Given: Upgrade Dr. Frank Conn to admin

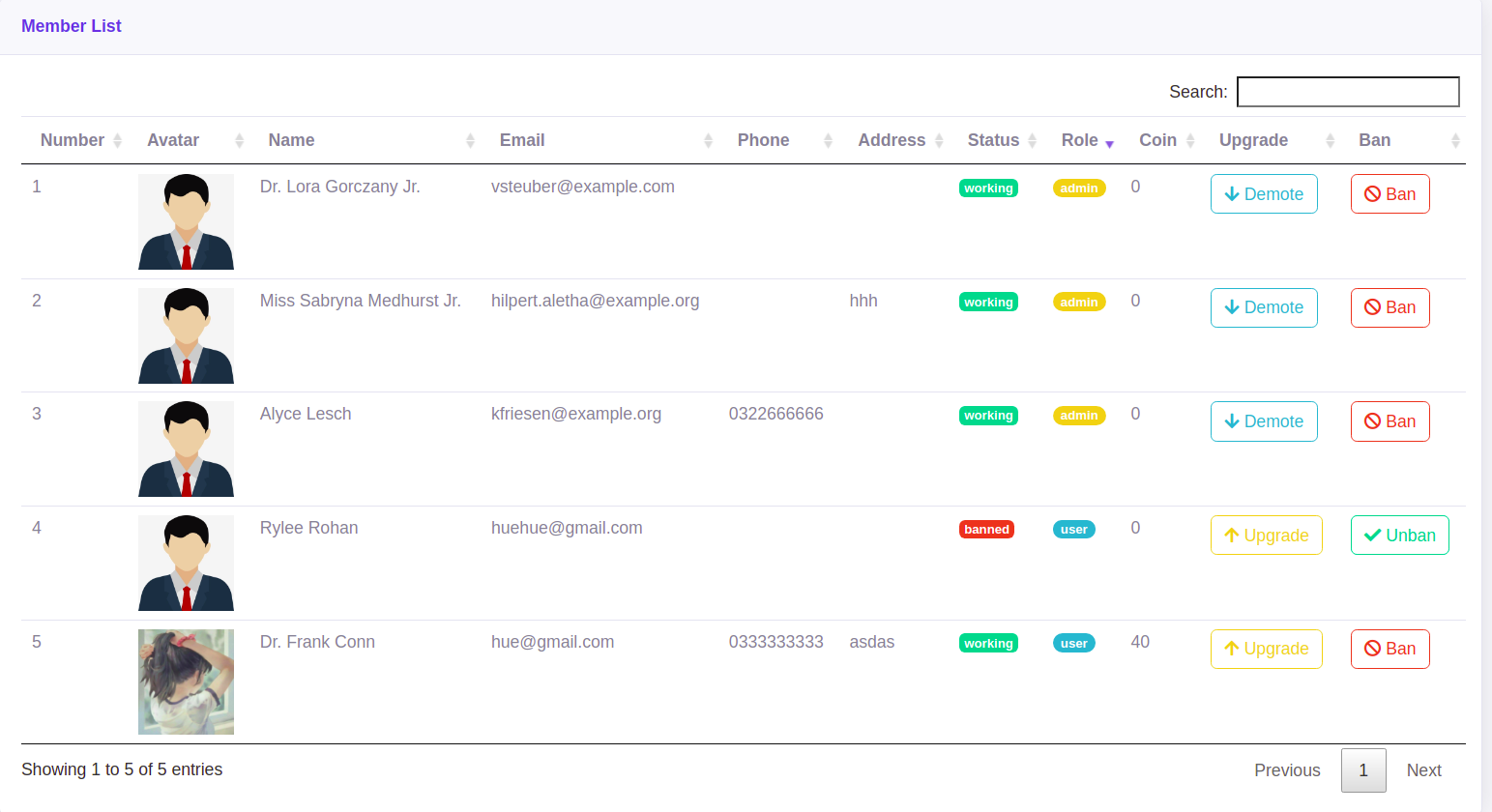Looking at the screenshot, I should pyautogui.click(x=1266, y=649).
